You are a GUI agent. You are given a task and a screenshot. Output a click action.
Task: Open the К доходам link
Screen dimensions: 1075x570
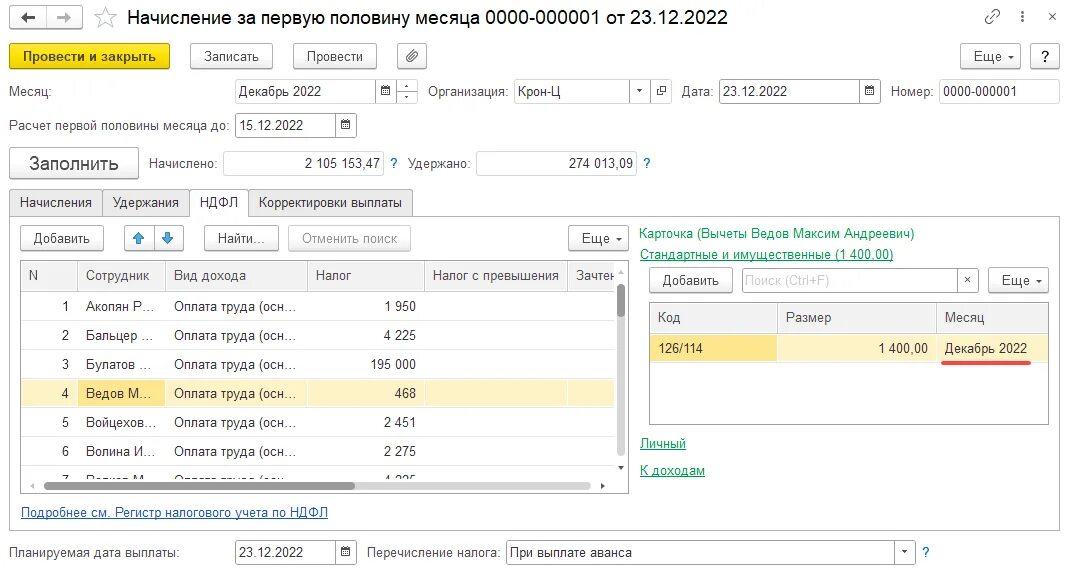(x=672, y=471)
